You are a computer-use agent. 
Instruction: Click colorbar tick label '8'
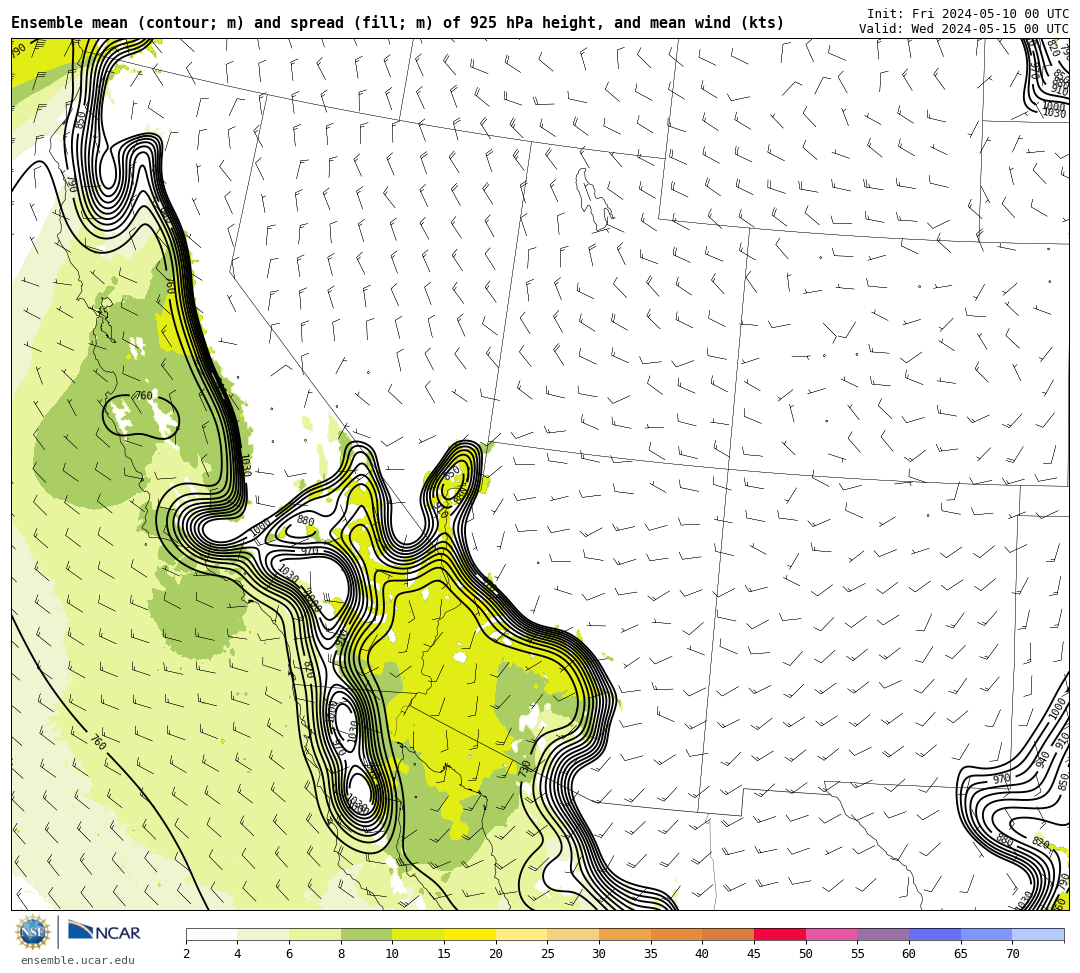(x=341, y=954)
